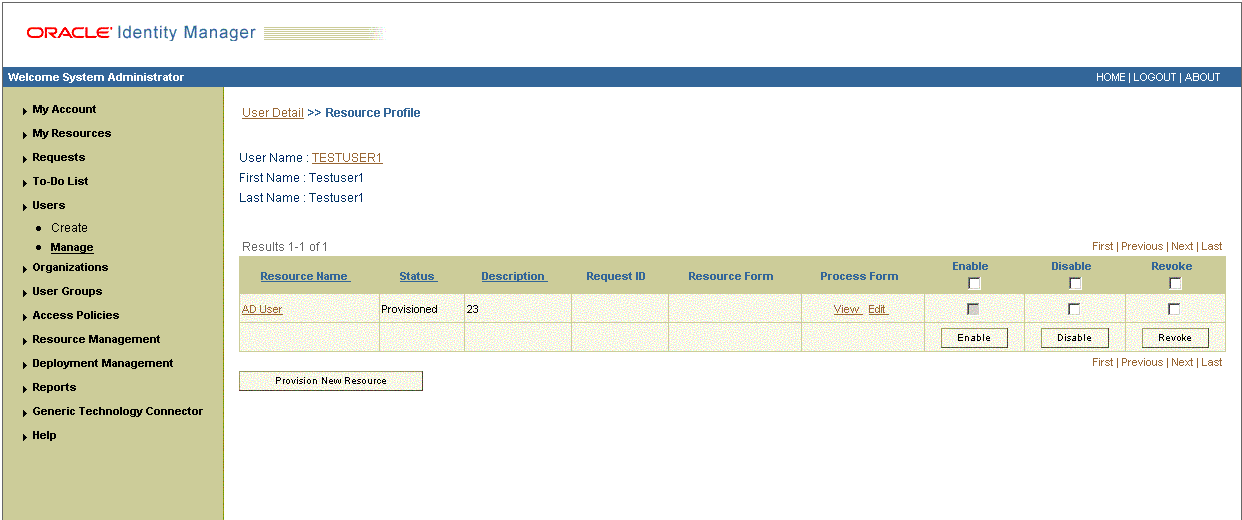Collapse the Users arrow
The height and width of the screenshot is (520, 1242).
(x=24, y=207)
